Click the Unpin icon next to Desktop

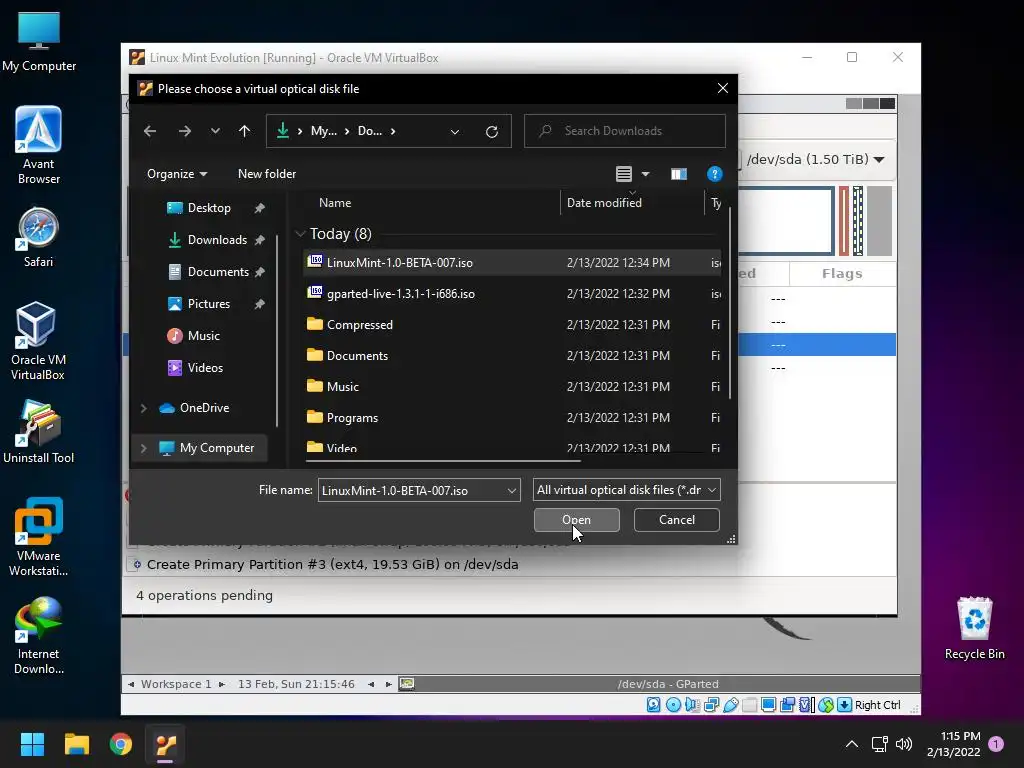pyautogui.click(x=259, y=208)
